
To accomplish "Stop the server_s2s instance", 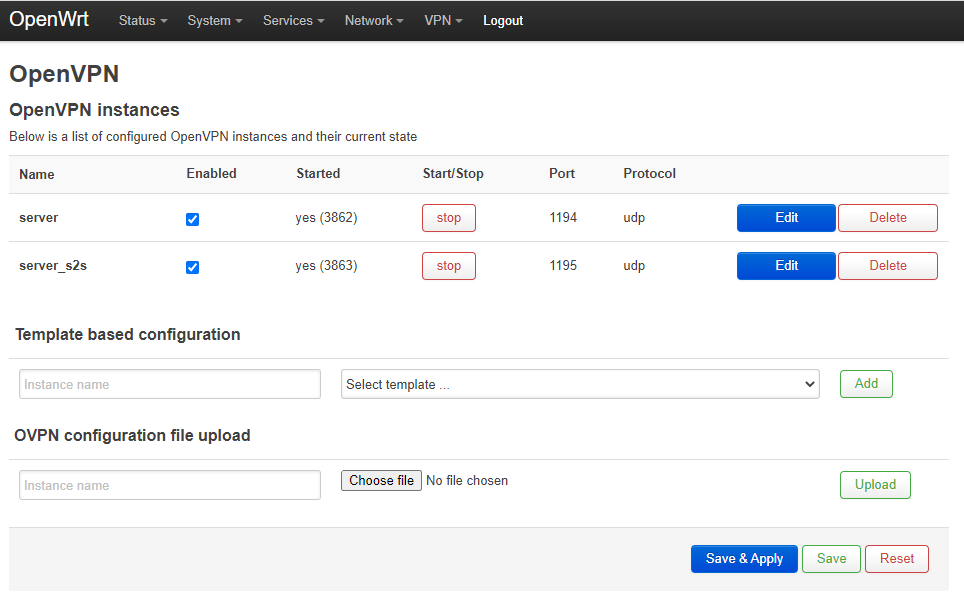I will click(449, 266).
